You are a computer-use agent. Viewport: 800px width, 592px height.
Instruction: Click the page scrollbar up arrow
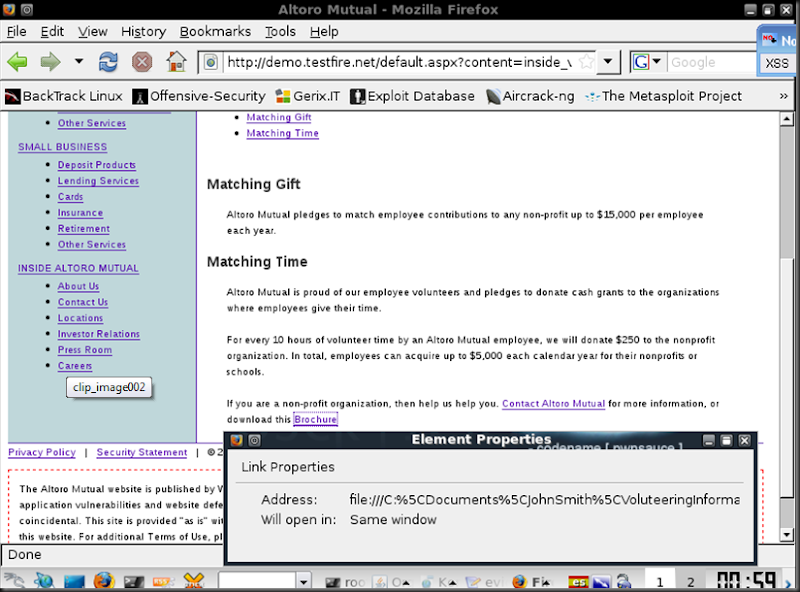786,119
